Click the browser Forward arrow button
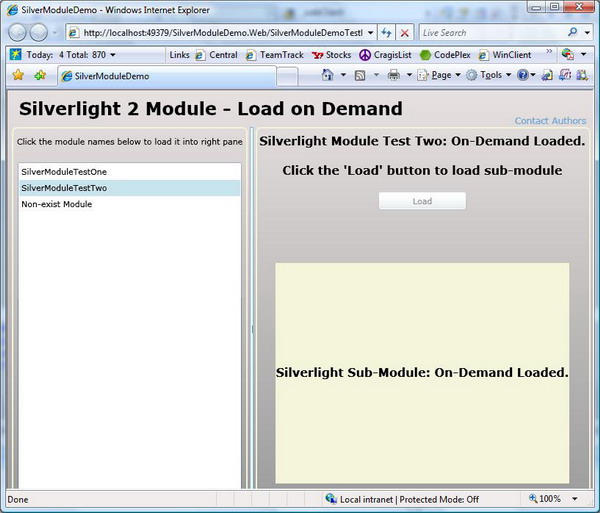 (x=39, y=33)
